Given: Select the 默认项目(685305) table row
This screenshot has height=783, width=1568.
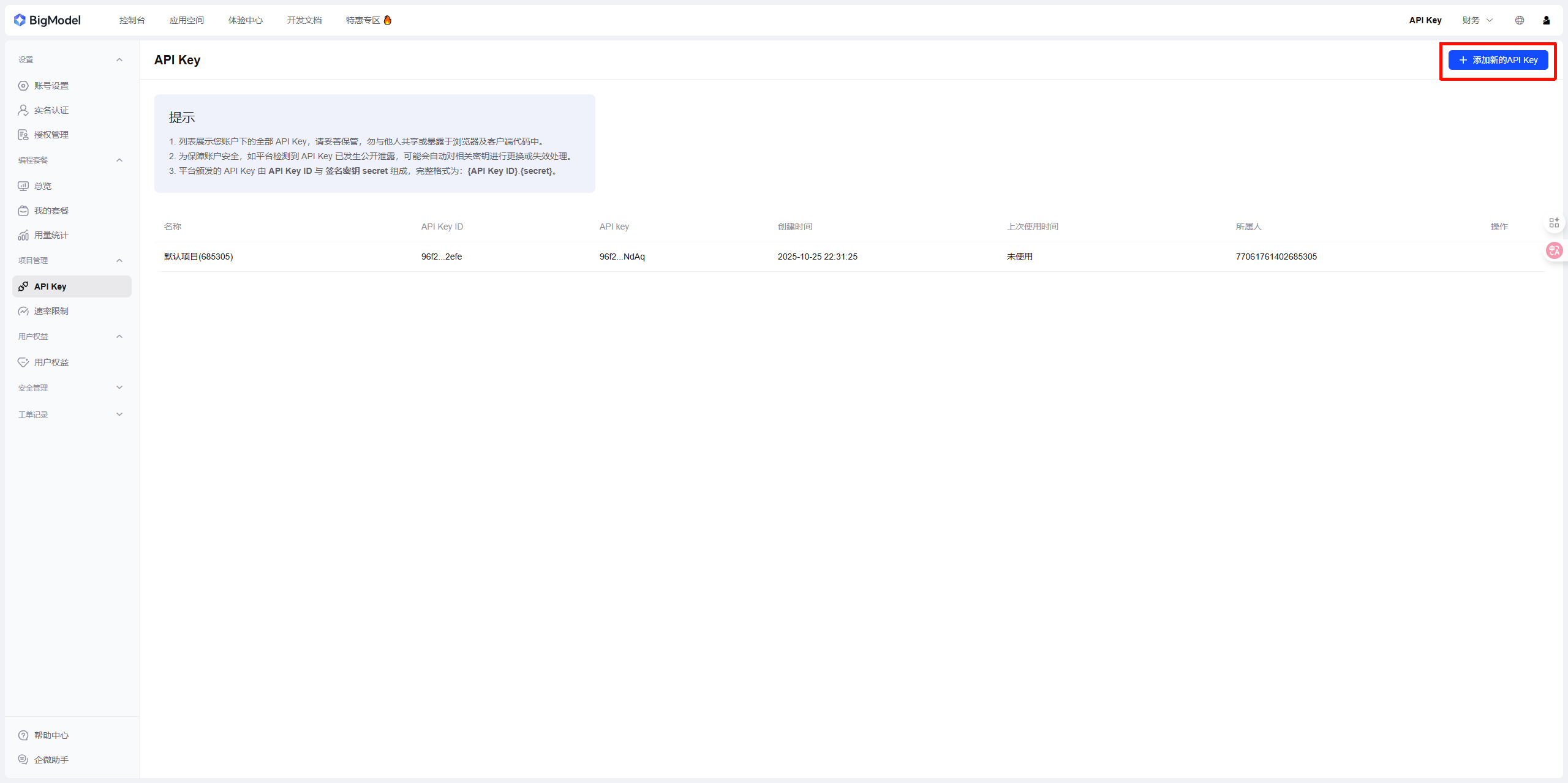Looking at the screenshot, I should (x=198, y=257).
